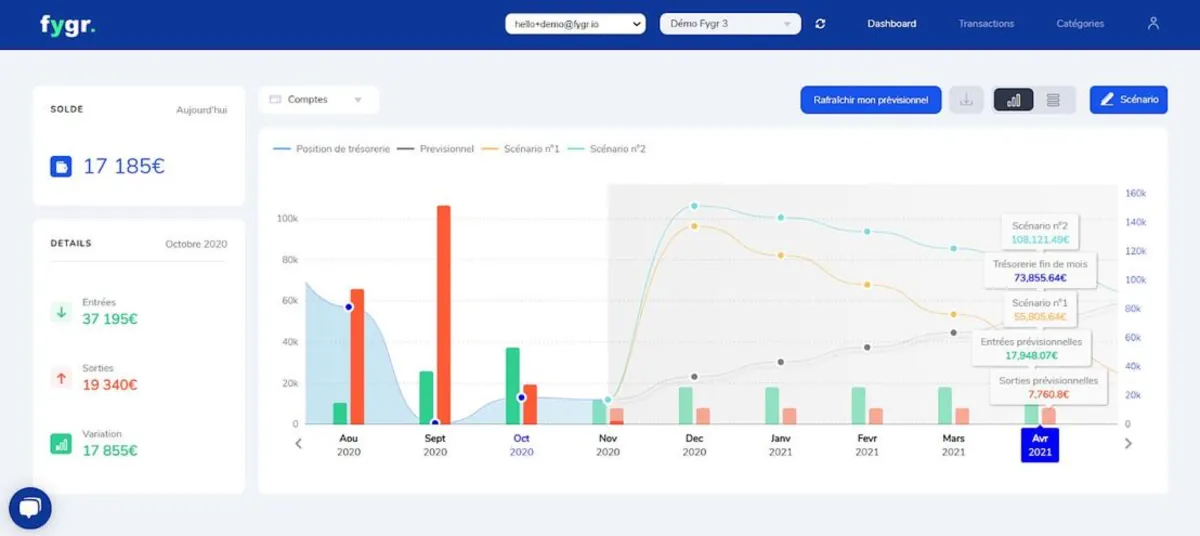Click the Scénario button
This screenshot has height=536, width=1200.
pyautogui.click(x=1128, y=100)
